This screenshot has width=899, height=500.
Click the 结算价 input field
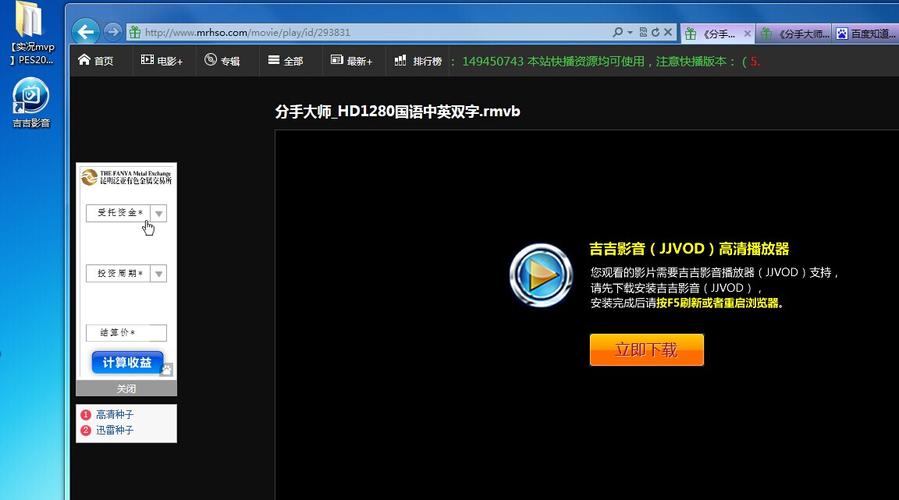[x=126, y=333]
